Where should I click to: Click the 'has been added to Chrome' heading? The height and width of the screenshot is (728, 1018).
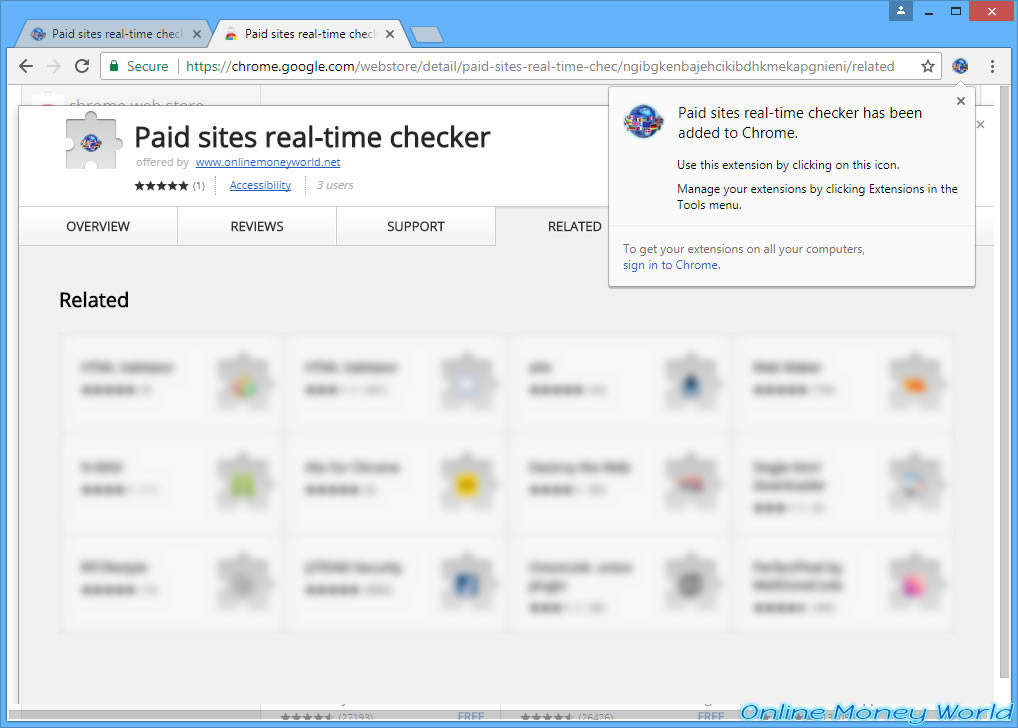pyautogui.click(x=800, y=123)
